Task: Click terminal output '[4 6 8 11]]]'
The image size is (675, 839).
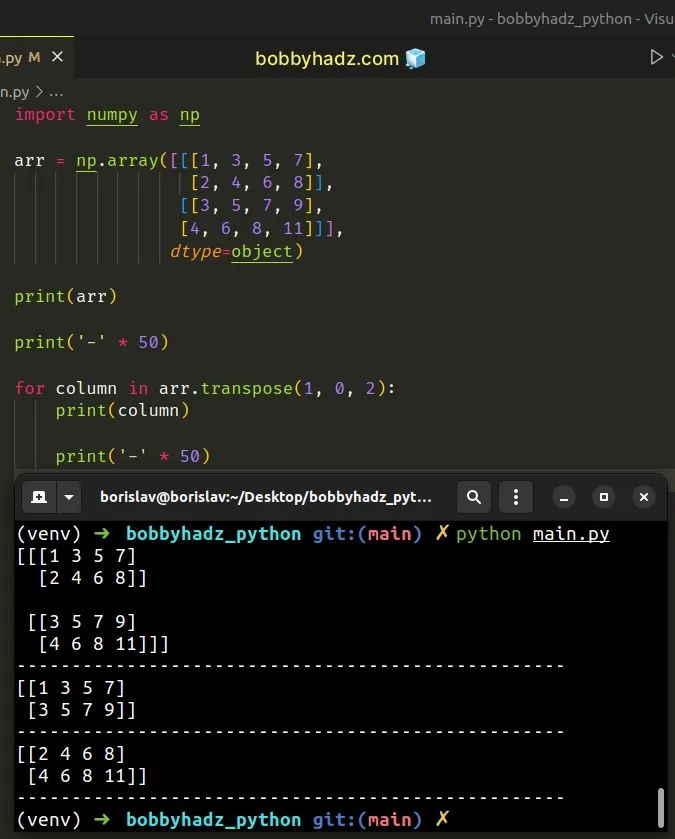Action: tap(103, 644)
